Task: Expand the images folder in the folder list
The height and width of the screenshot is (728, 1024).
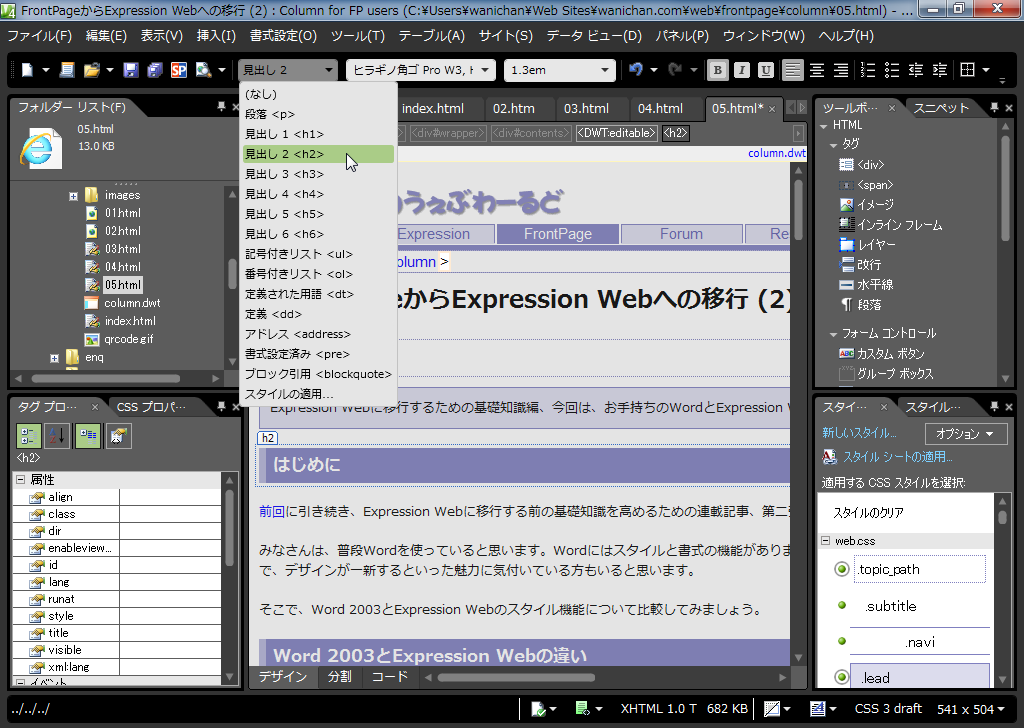Action: pyautogui.click(x=73, y=196)
